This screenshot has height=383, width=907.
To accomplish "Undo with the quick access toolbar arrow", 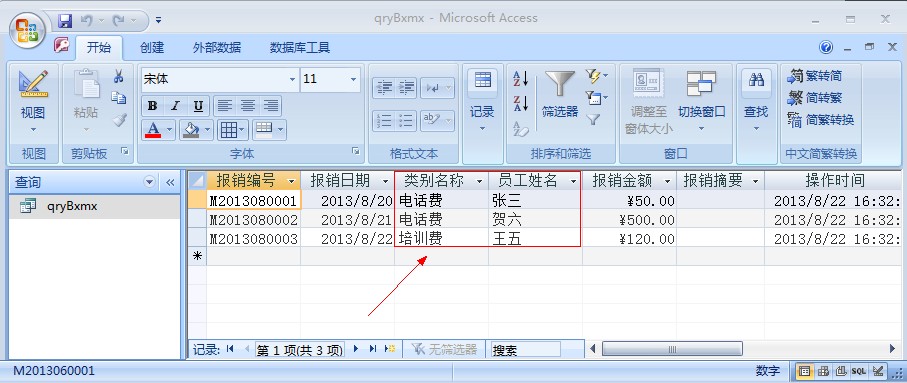I will click(x=87, y=21).
